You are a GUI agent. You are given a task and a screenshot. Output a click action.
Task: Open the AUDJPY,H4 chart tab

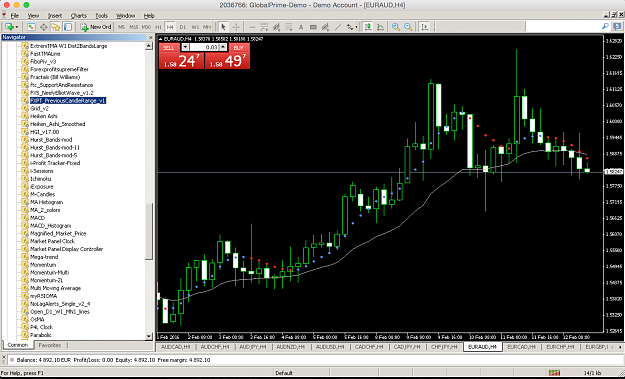coord(253,347)
